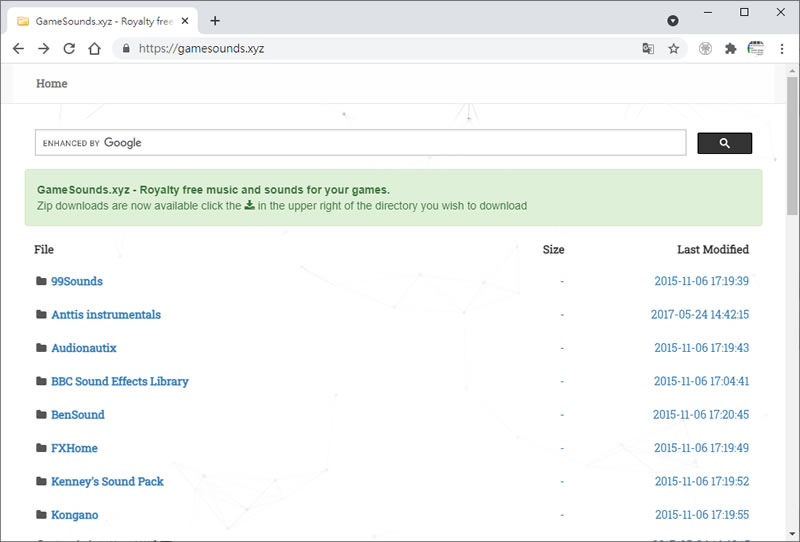Click date 2017-05-24 14:42:15
Viewport: 800px width, 542px height.
(x=700, y=314)
